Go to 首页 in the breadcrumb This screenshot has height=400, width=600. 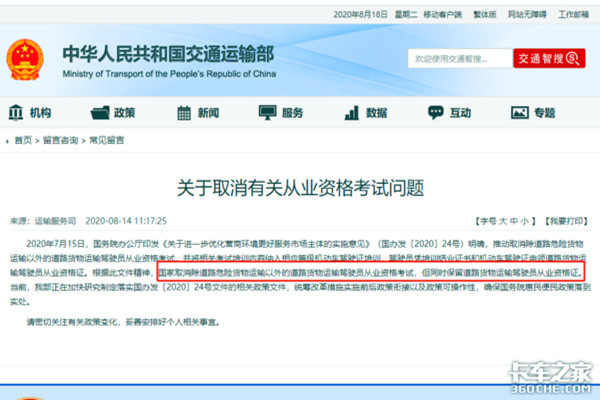coord(21,141)
